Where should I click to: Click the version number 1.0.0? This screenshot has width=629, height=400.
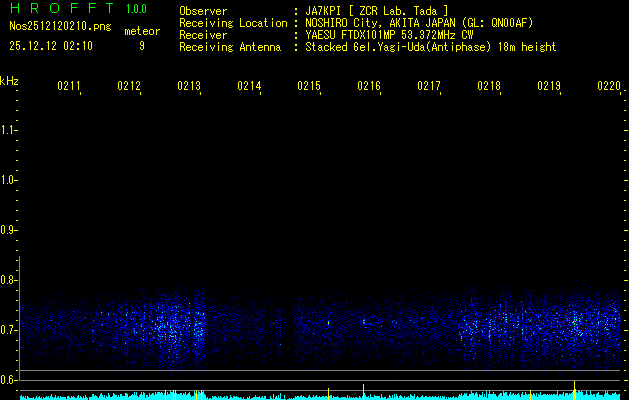pyautogui.click(x=136, y=10)
